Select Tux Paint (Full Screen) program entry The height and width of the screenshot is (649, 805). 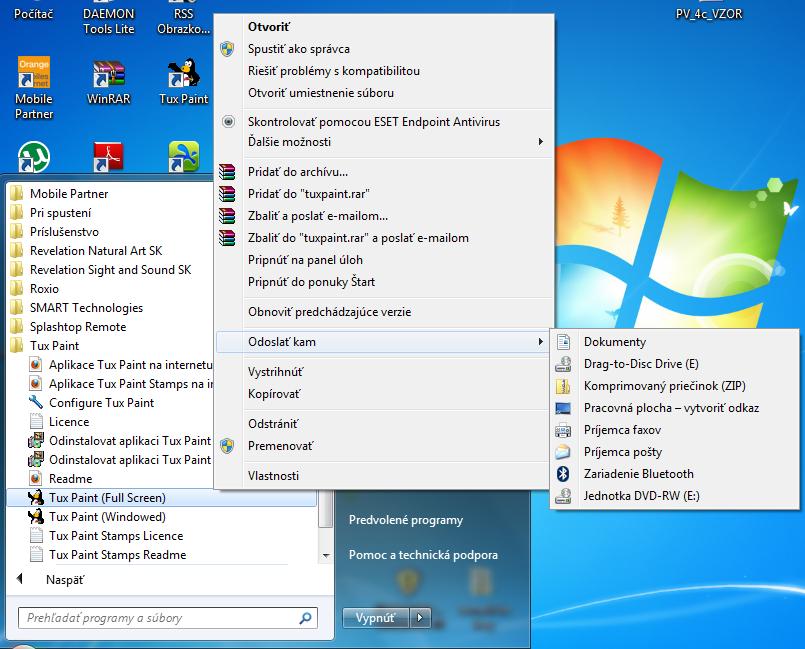(x=162, y=498)
